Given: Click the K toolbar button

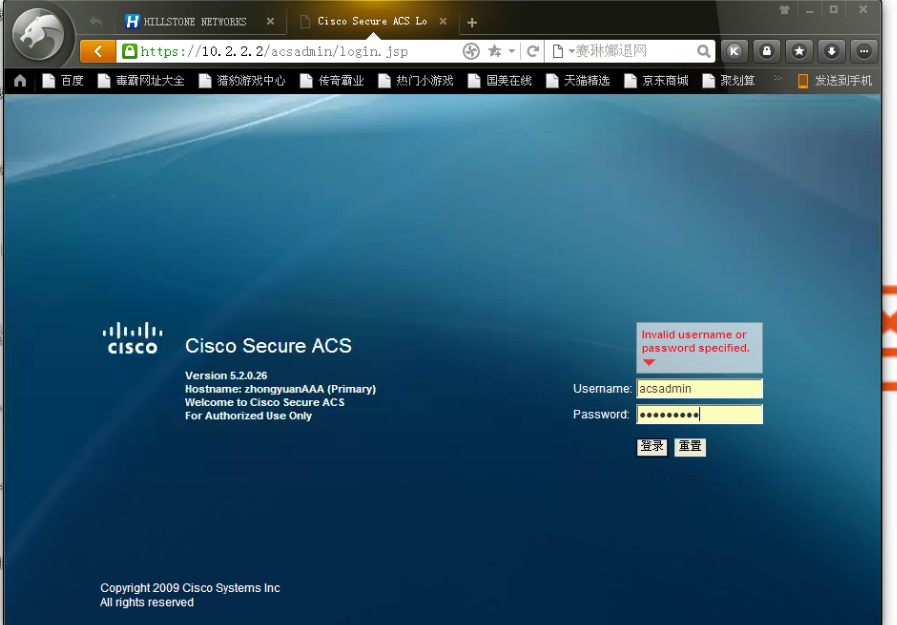Looking at the screenshot, I should click(735, 51).
